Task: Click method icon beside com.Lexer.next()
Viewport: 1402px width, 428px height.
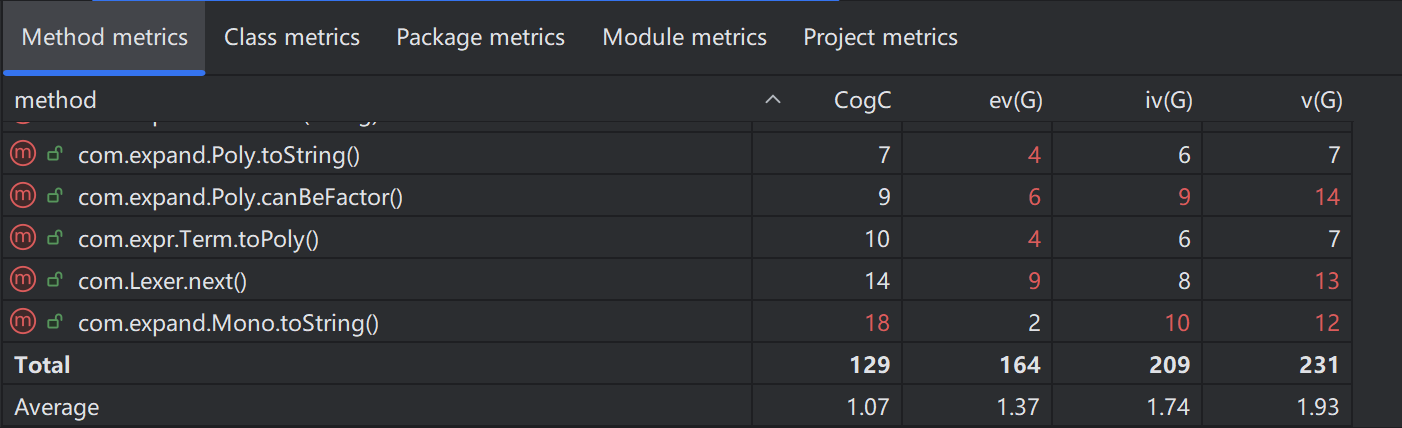Action: (x=22, y=281)
